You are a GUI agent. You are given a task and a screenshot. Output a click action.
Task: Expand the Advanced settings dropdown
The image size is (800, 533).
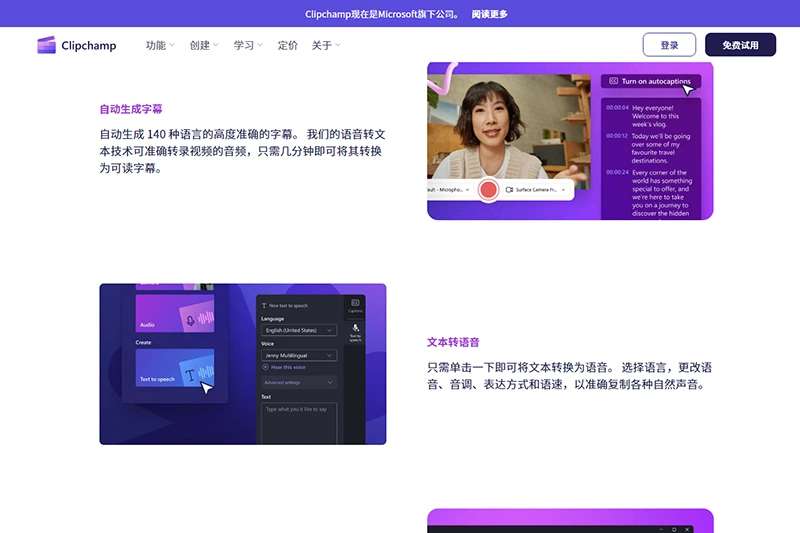(x=298, y=382)
